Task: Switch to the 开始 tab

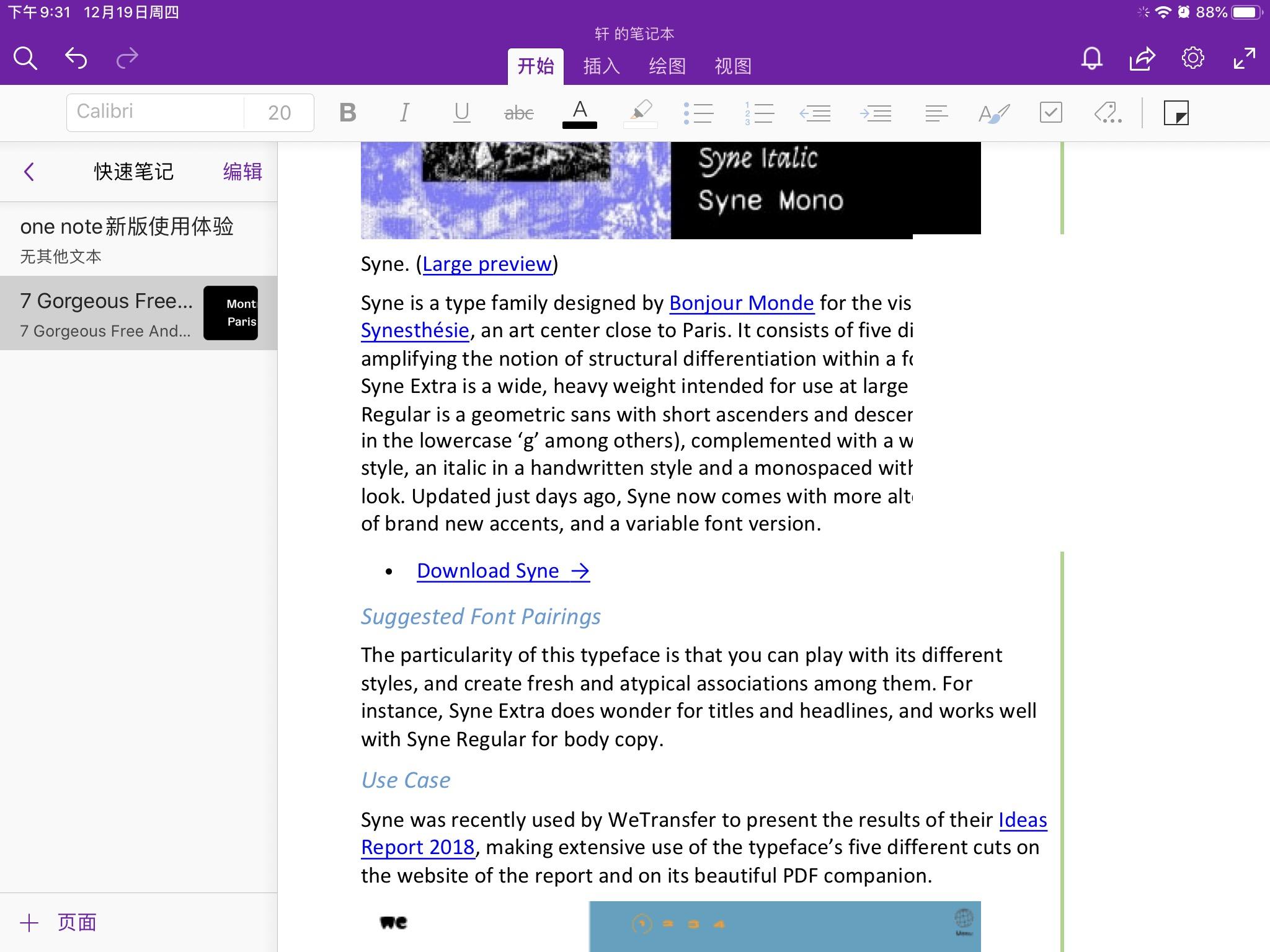Action: click(x=536, y=66)
